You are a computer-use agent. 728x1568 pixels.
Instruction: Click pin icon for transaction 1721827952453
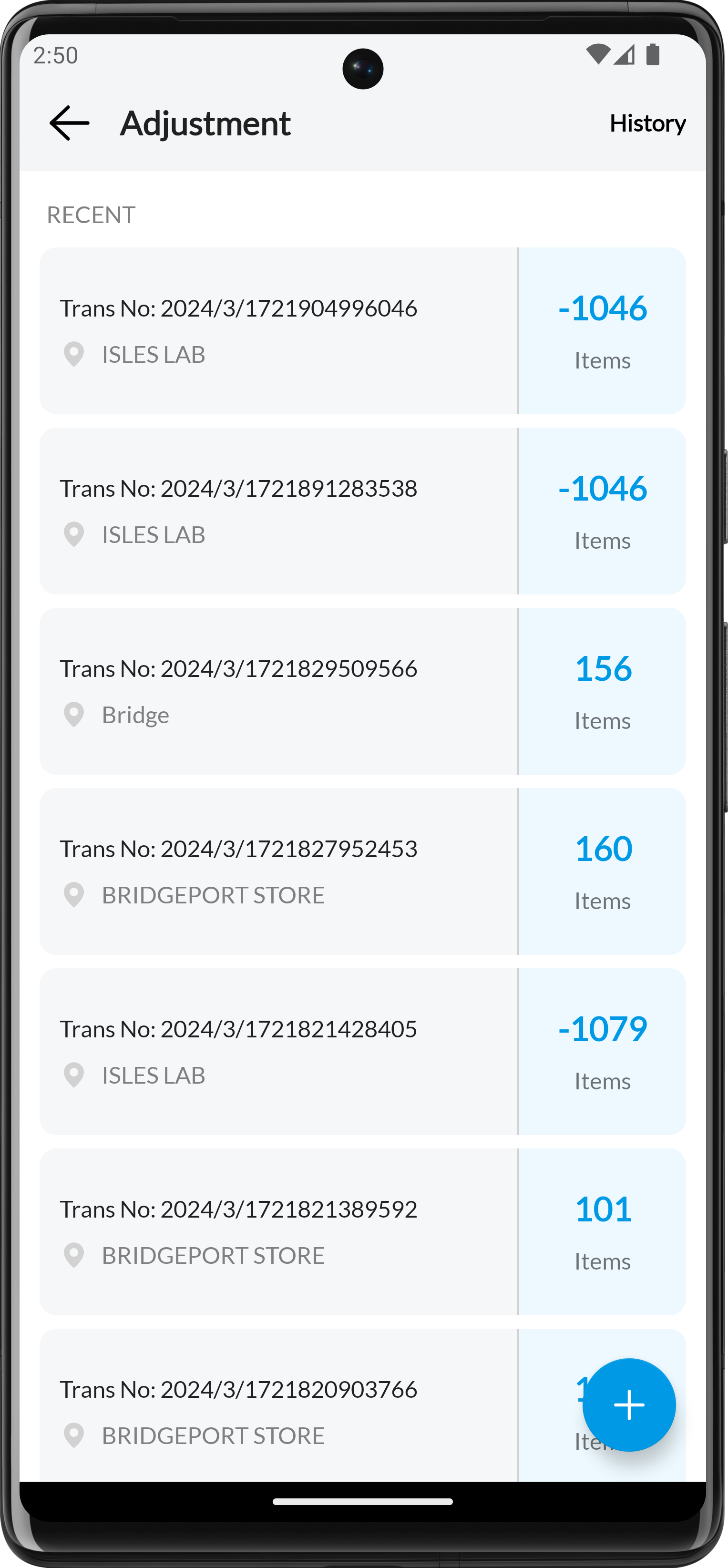74,895
